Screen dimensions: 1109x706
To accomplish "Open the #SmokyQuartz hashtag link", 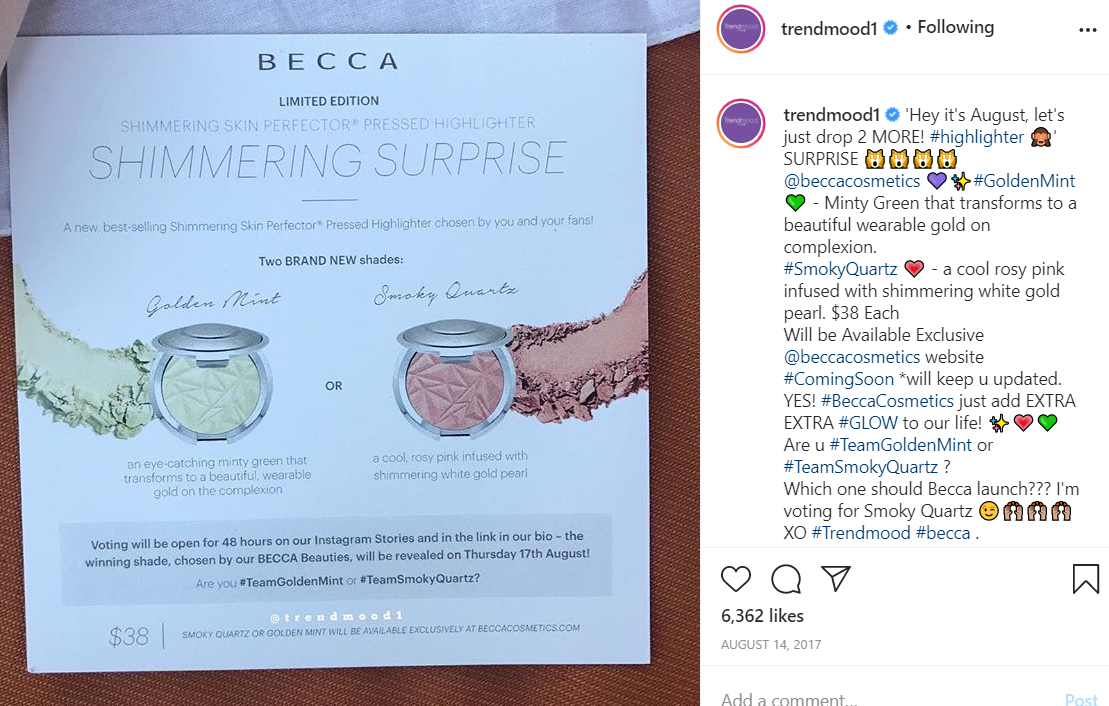I will (x=840, y=269).
